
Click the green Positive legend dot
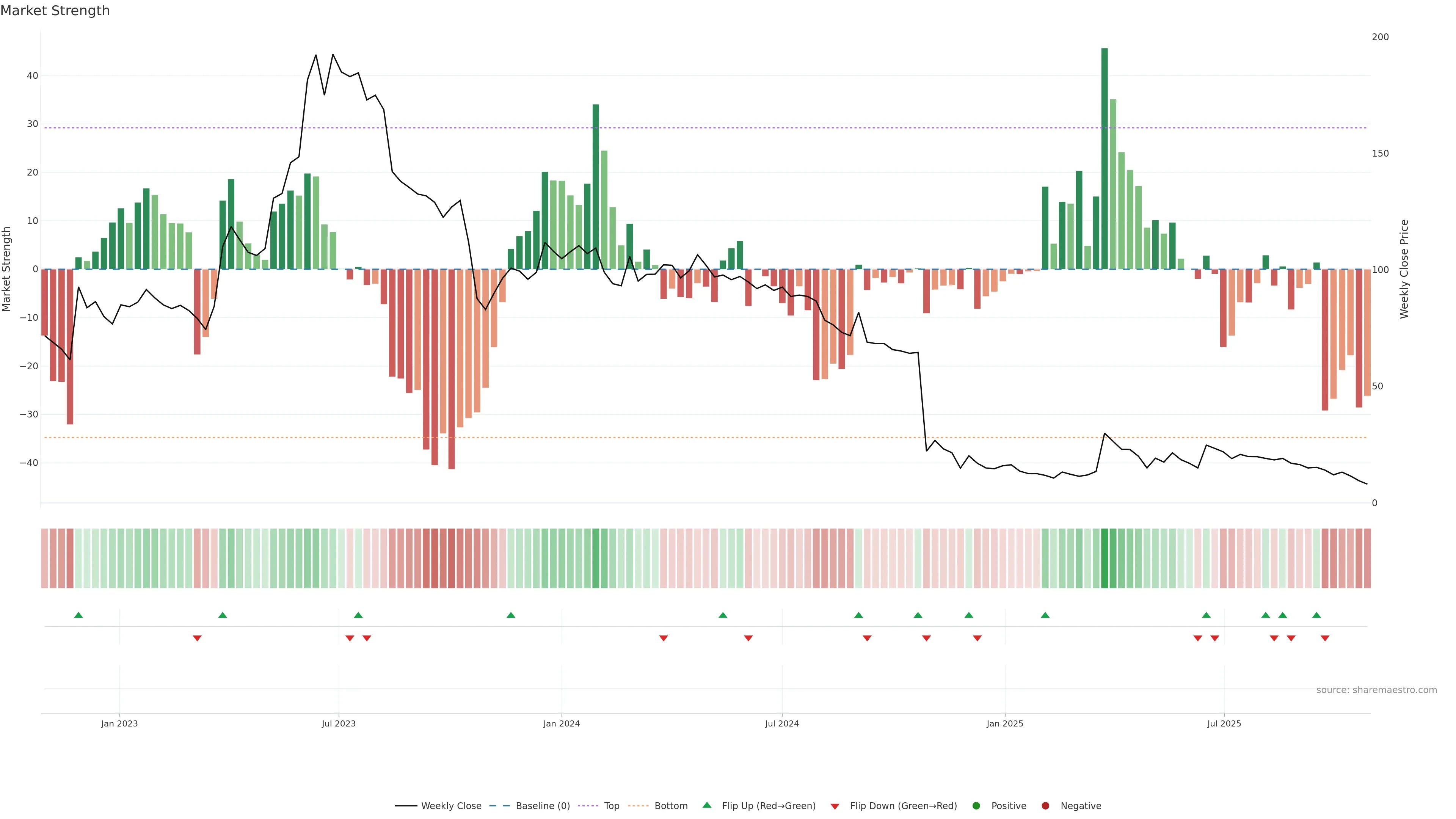(x=976, y=806)
